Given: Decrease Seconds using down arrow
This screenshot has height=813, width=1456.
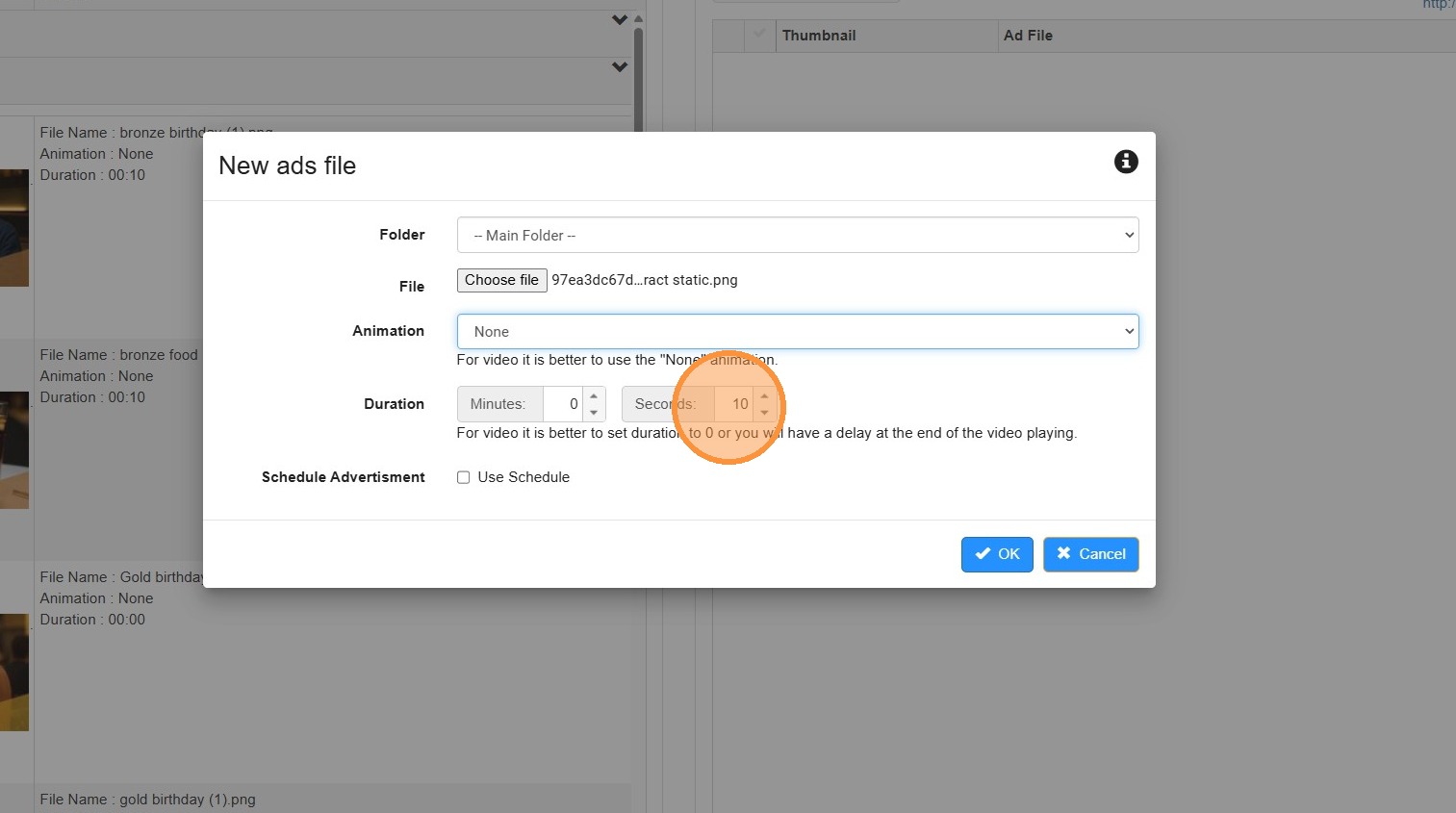Looking at the screenshot, I should [765, 413].
